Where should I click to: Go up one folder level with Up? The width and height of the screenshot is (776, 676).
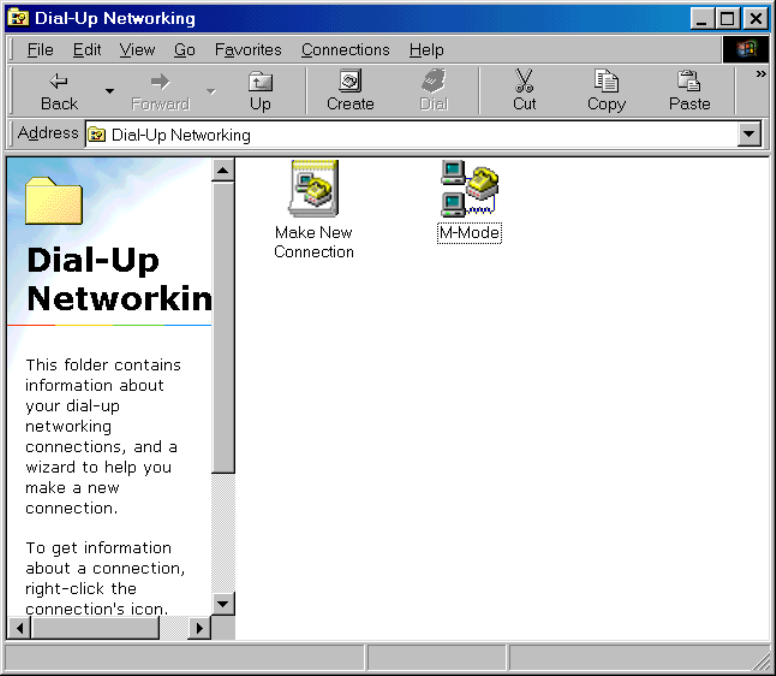click(260, 92)
